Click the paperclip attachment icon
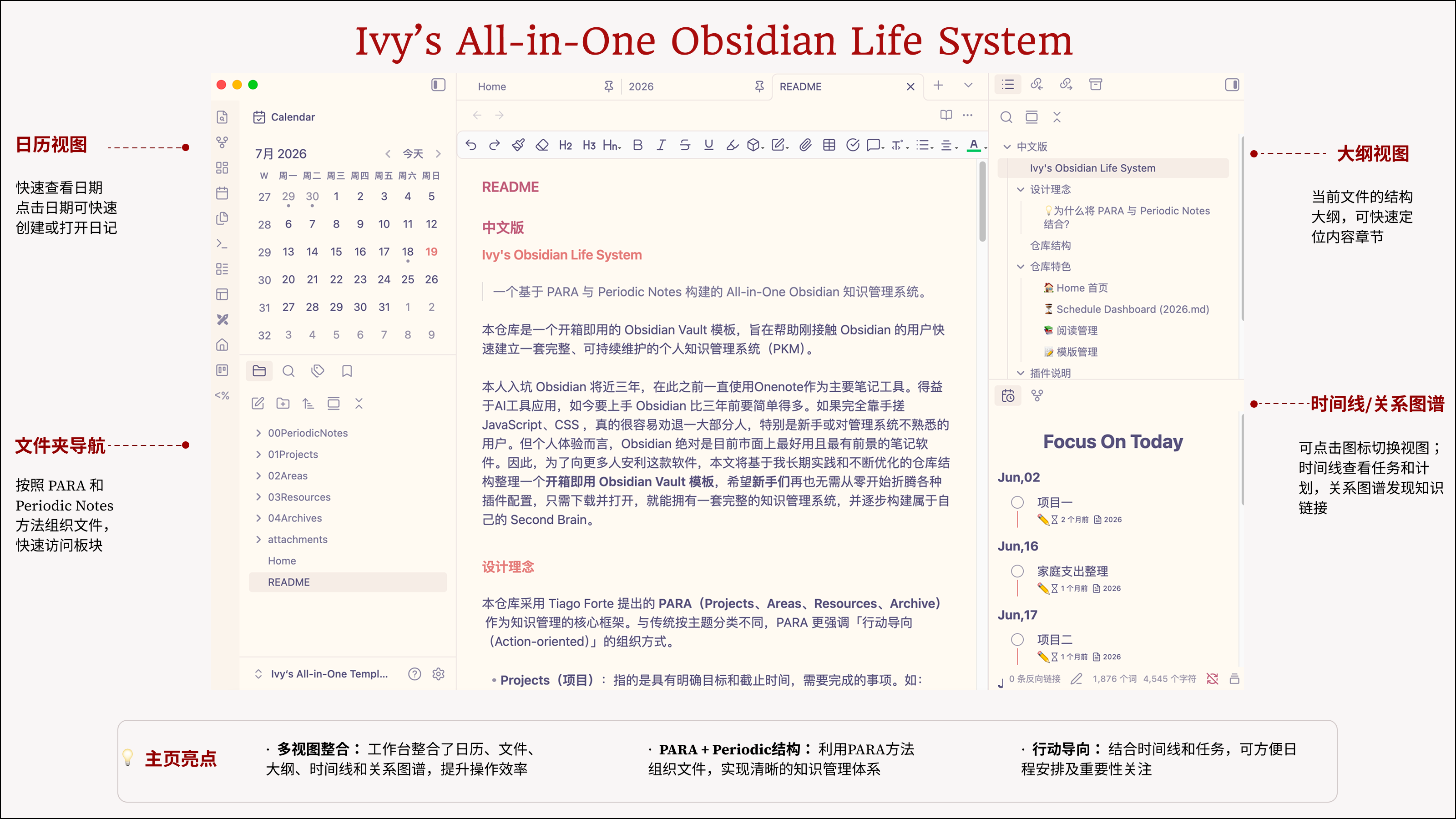Image resolution: width=1456 pixels, height=819 pixels. [805, 145]
